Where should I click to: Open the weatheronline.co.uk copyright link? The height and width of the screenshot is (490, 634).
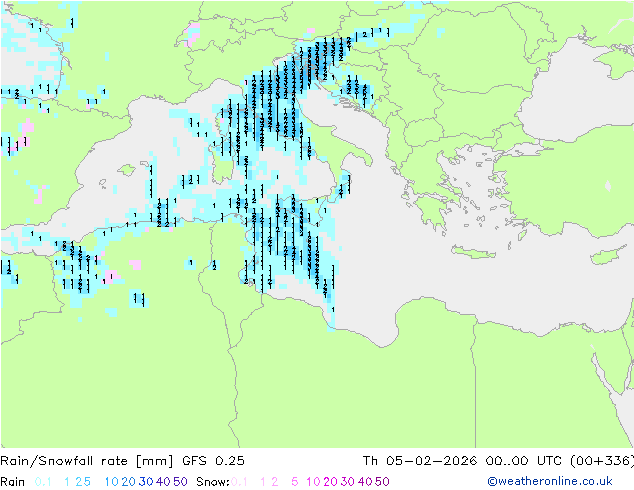550,482
